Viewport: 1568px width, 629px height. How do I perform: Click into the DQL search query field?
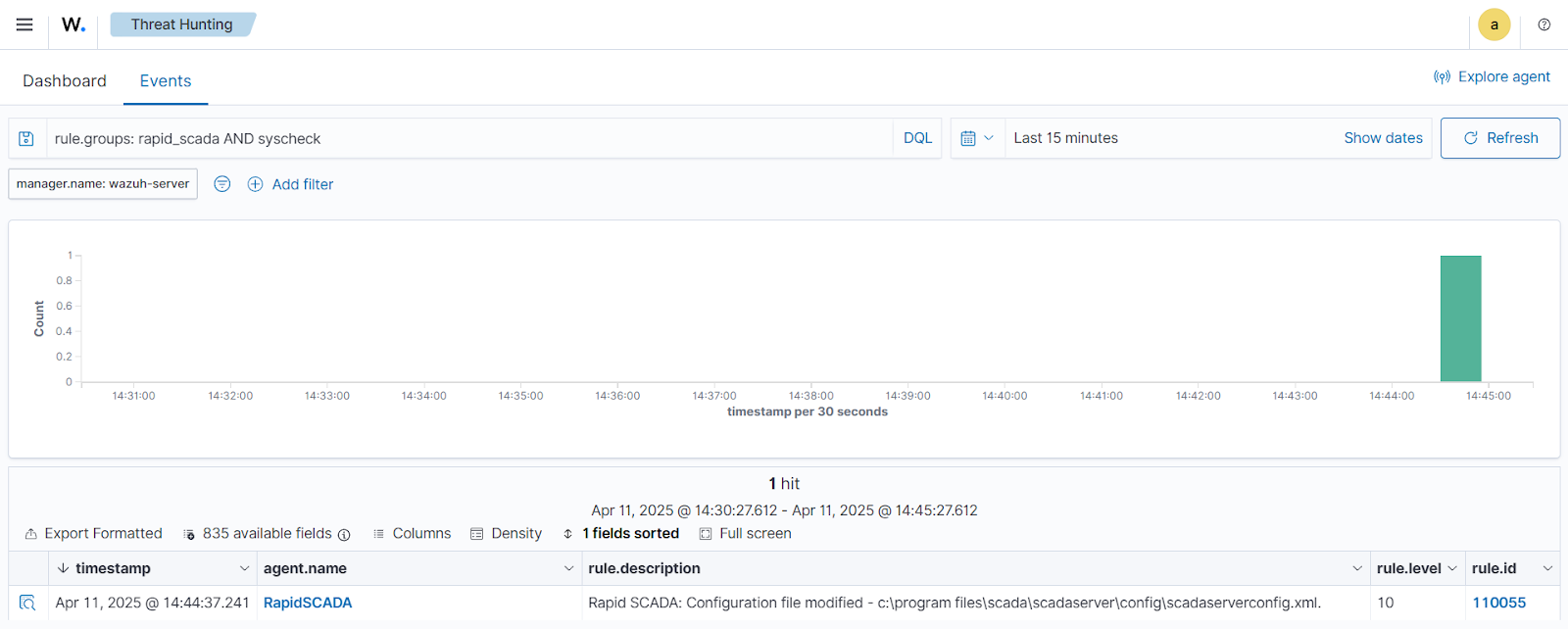[468, 138]
